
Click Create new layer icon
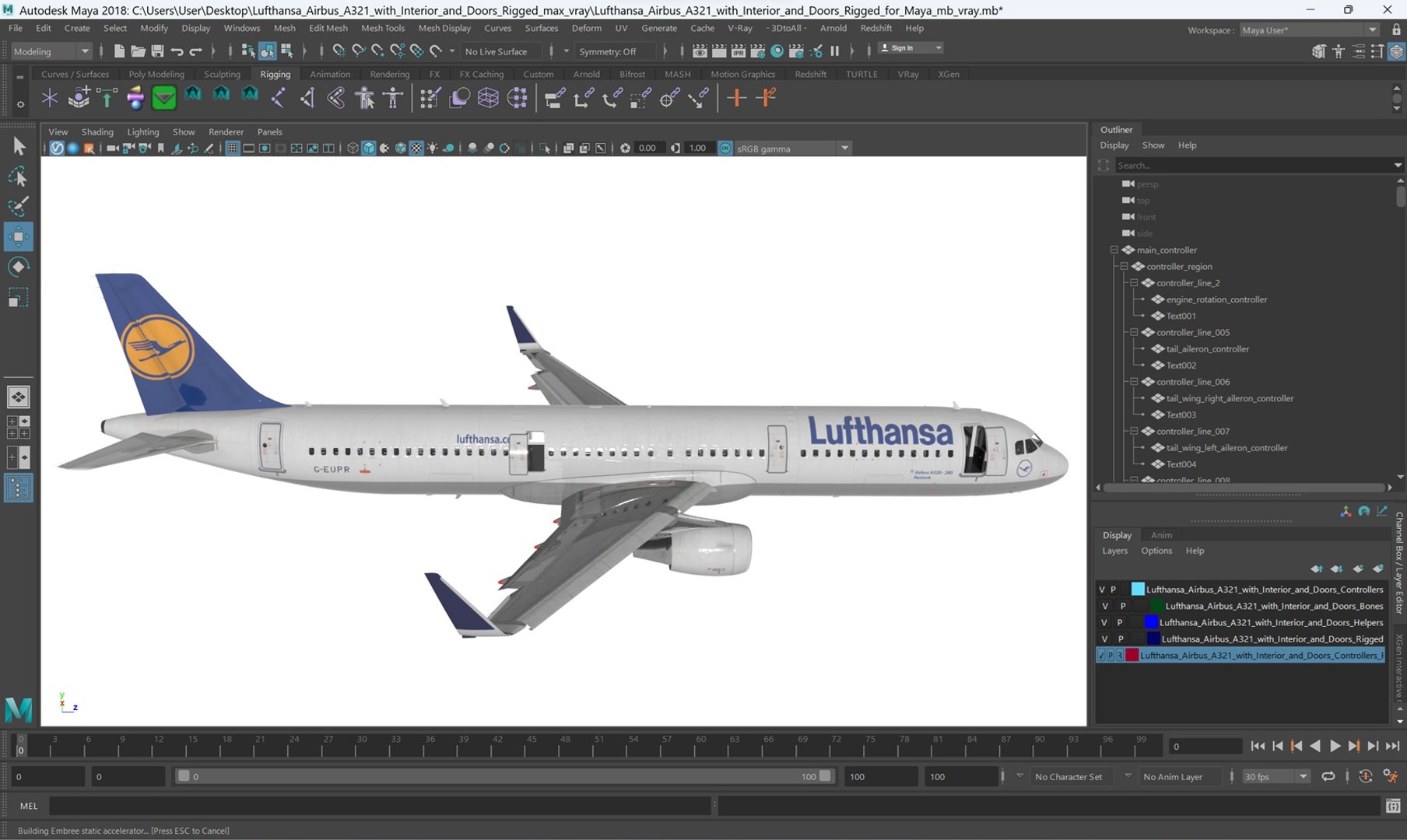click(1358, 569)
